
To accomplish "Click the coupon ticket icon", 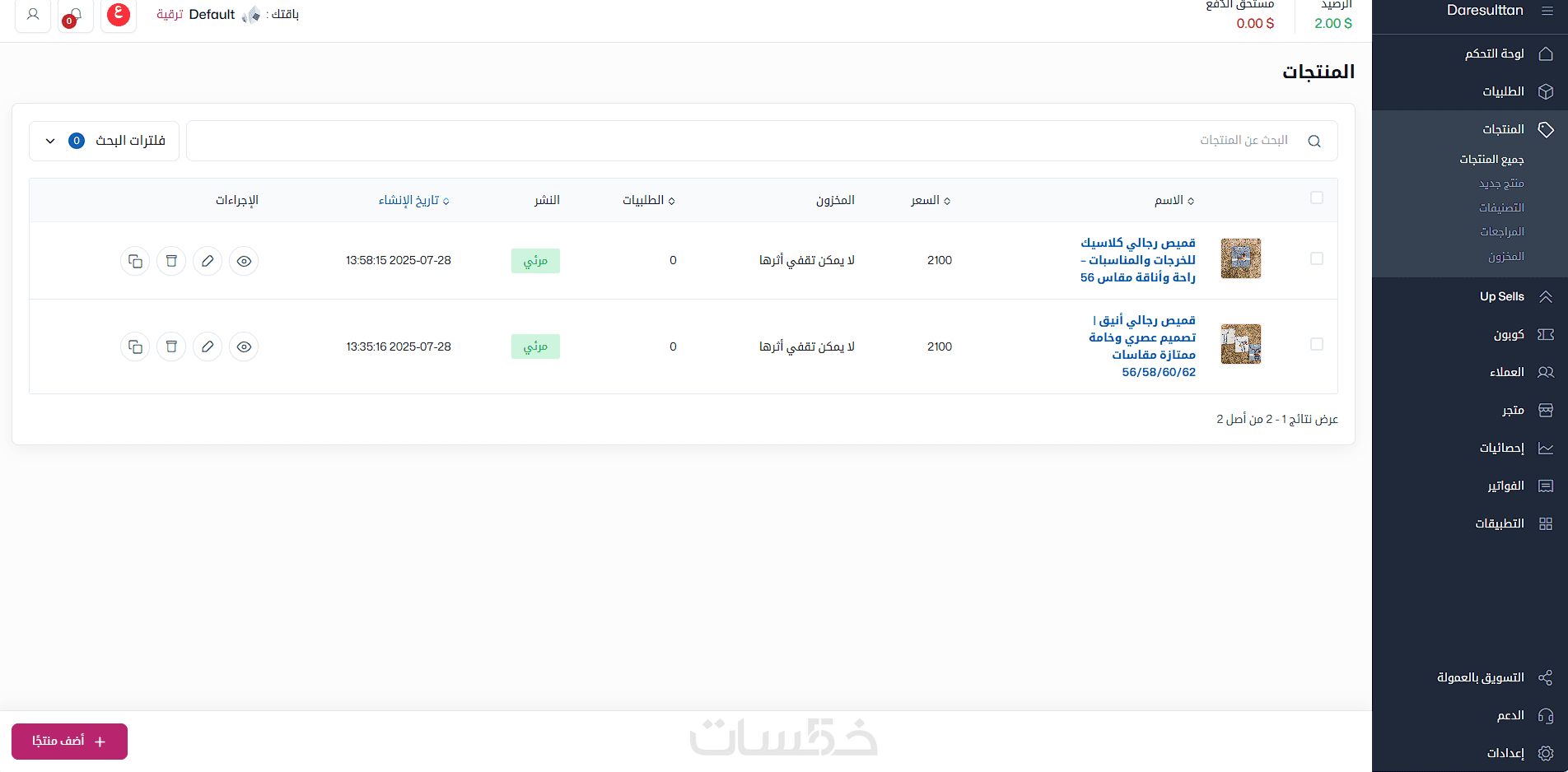I will click(1546, 334).
